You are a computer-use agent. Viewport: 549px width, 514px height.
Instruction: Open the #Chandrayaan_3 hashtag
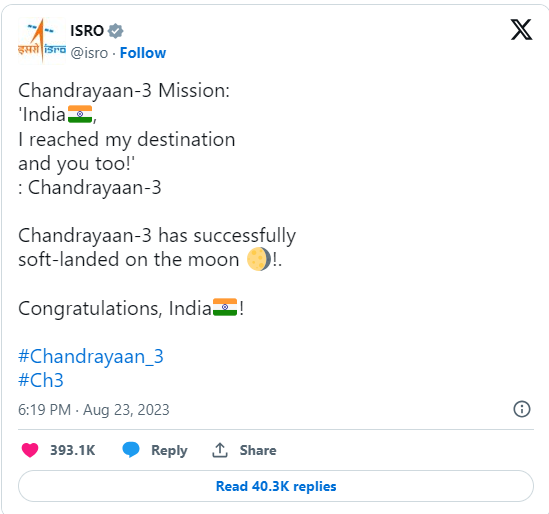[91, 356]
